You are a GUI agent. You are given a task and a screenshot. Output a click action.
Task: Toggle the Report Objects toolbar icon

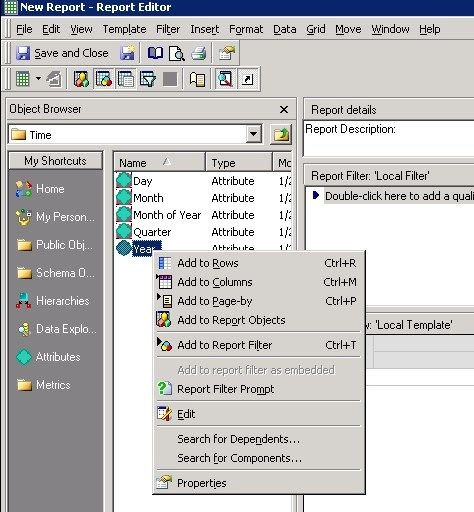81,79
